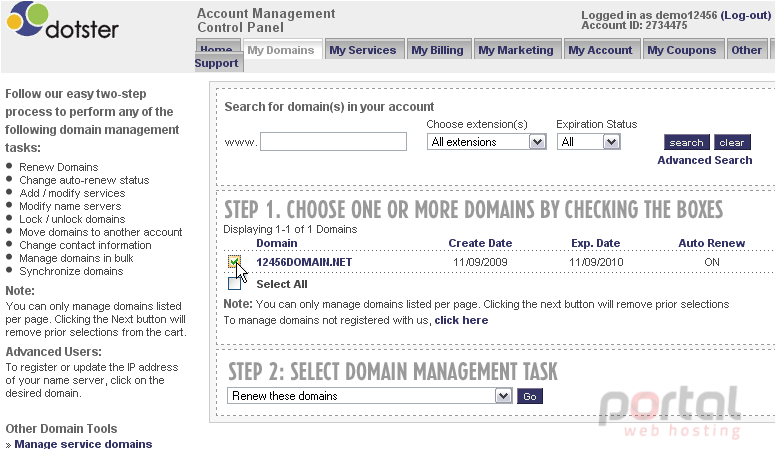Sort by the Domain column header
Screen dimensions: 776x450
(x=277, y=243)
